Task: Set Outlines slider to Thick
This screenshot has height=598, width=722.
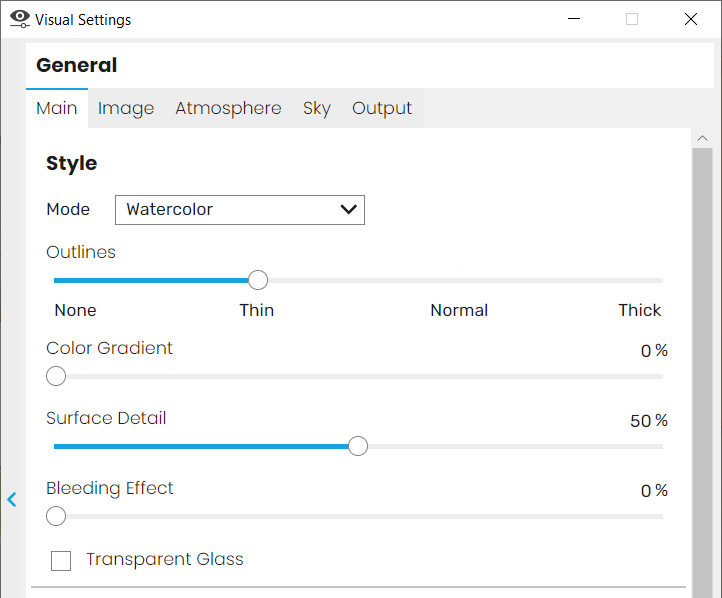Action: (x=661, y=280)
